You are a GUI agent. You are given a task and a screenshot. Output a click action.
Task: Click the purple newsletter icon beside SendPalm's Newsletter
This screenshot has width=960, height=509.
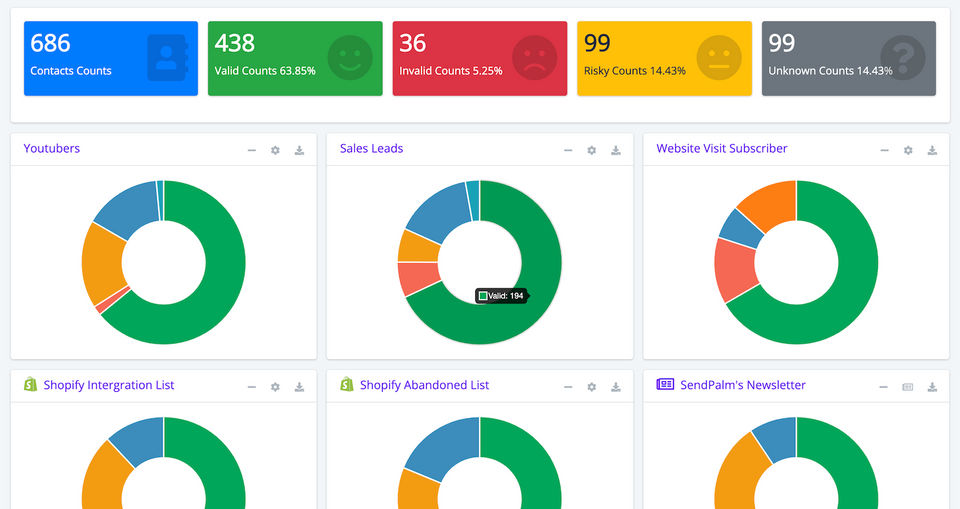[x=665, y=384]
